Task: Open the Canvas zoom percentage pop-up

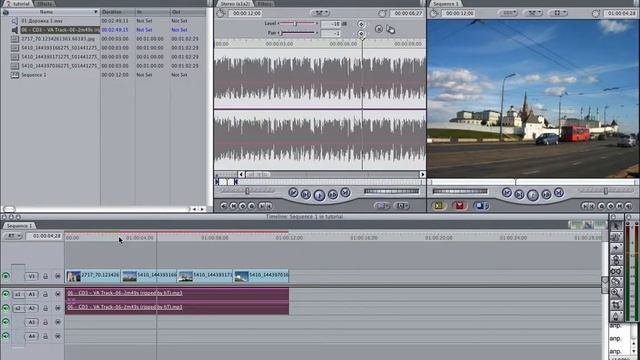Action: (508, 13)
